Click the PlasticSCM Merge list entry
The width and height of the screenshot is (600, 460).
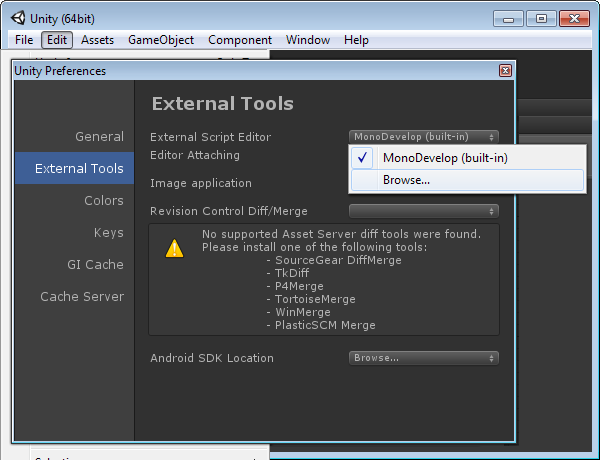click(325, 325)
